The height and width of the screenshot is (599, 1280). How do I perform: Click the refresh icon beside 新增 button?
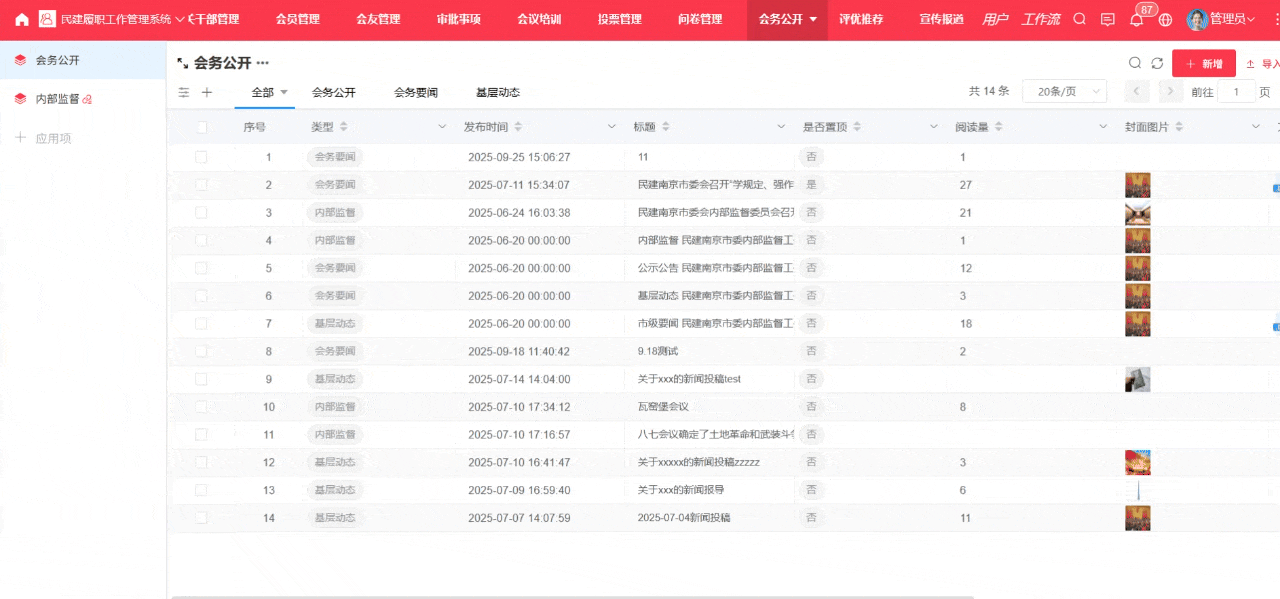1157,63
